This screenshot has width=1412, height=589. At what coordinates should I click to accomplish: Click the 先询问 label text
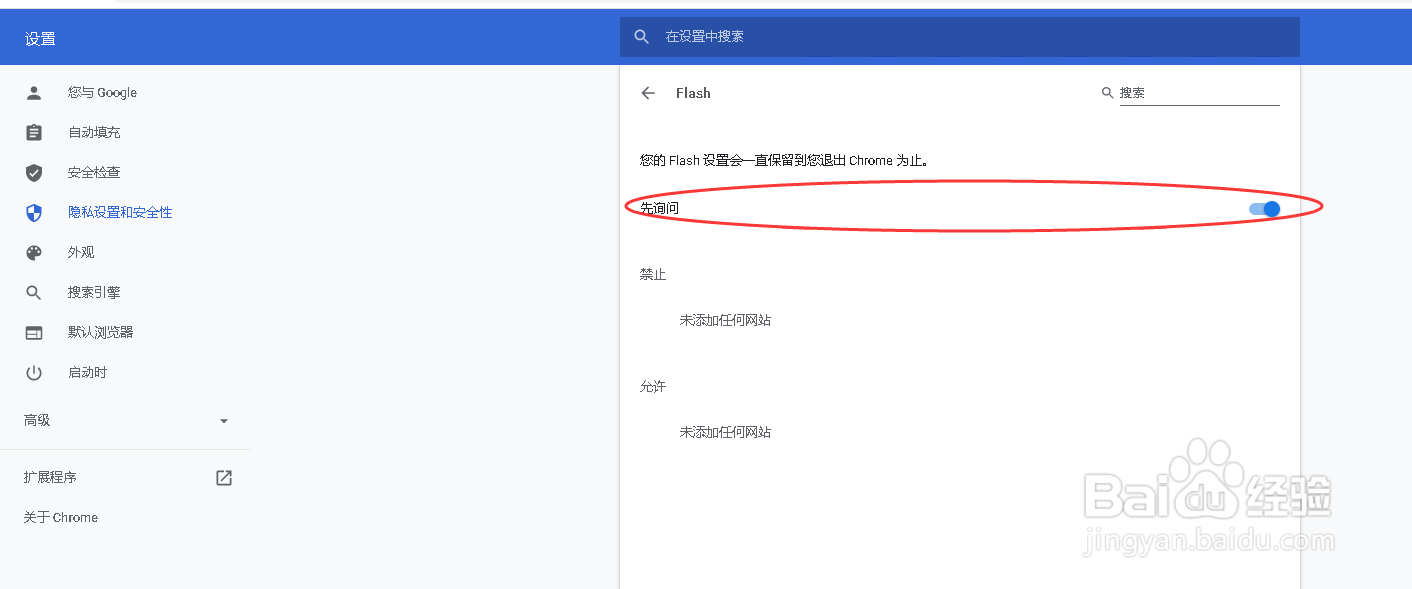[659, 208]
